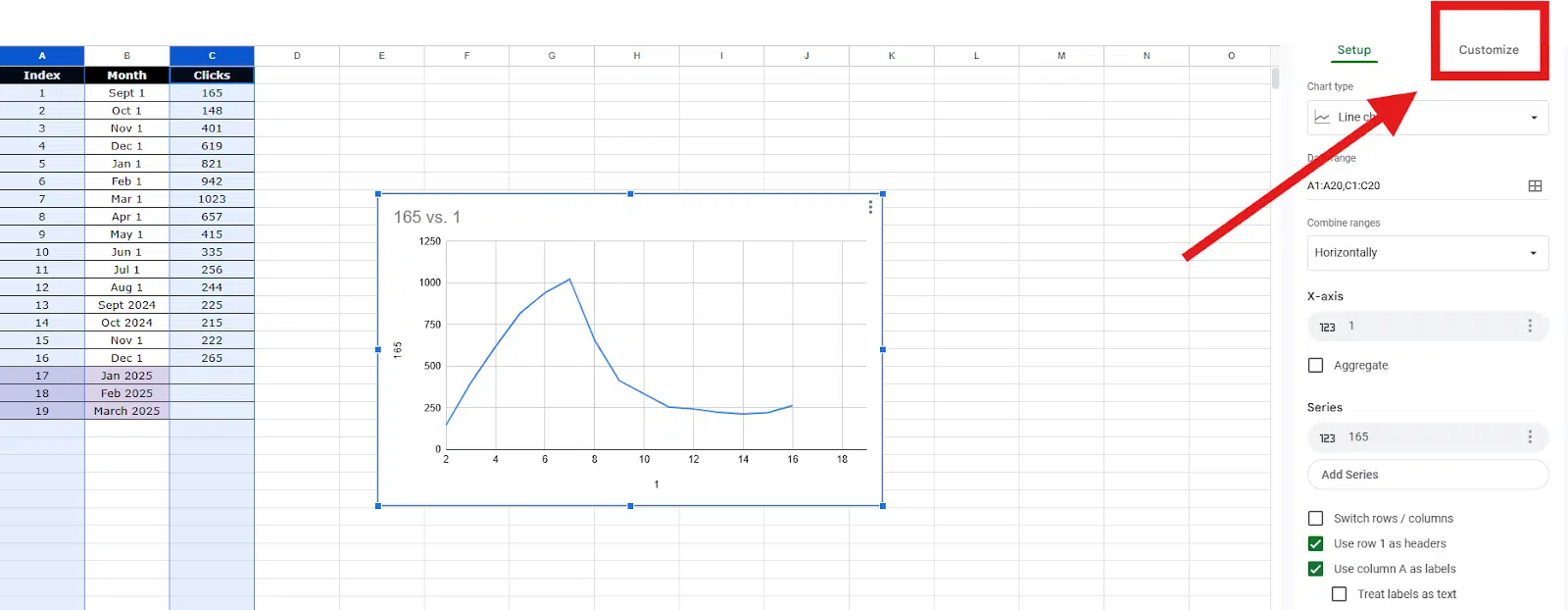Select column C header

point(212,56)
